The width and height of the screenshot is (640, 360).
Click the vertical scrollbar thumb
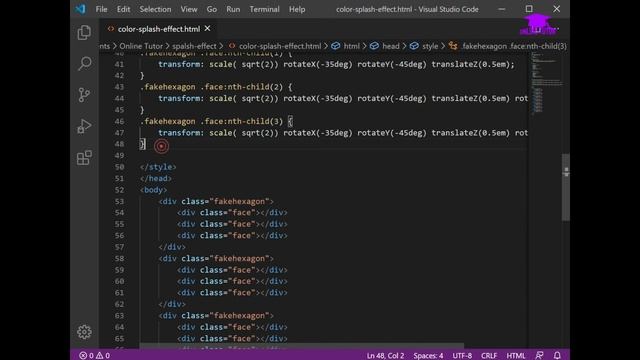click(565, 187)
